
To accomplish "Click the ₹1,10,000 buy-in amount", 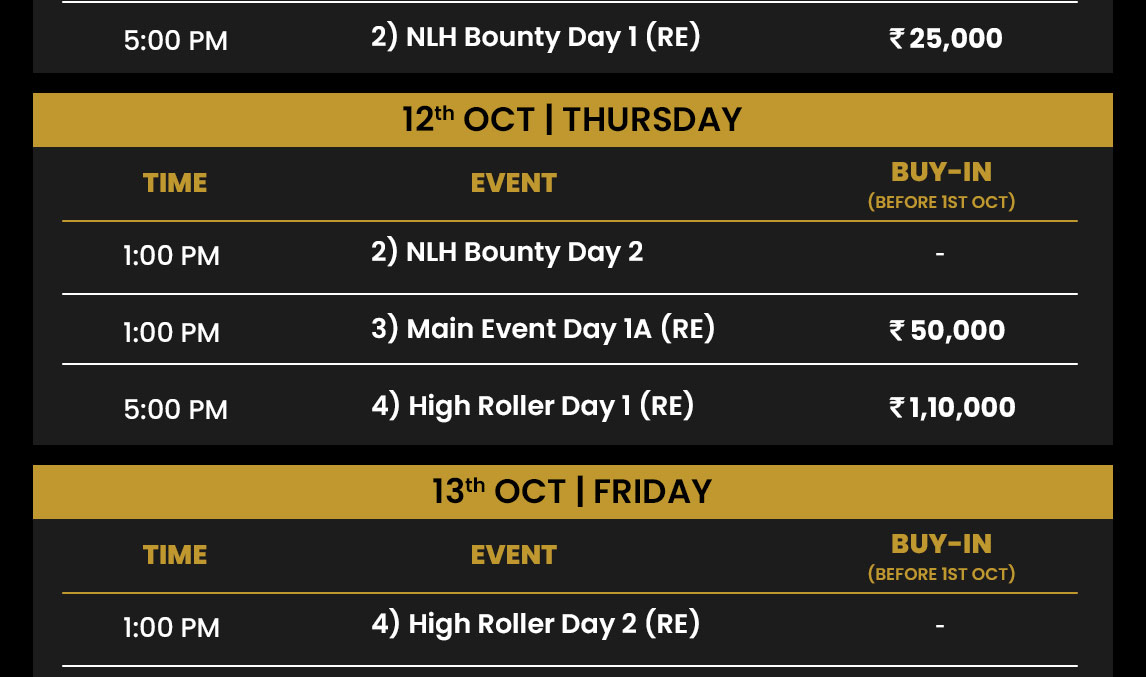I will pyautogui.click(x=952, y=407).
